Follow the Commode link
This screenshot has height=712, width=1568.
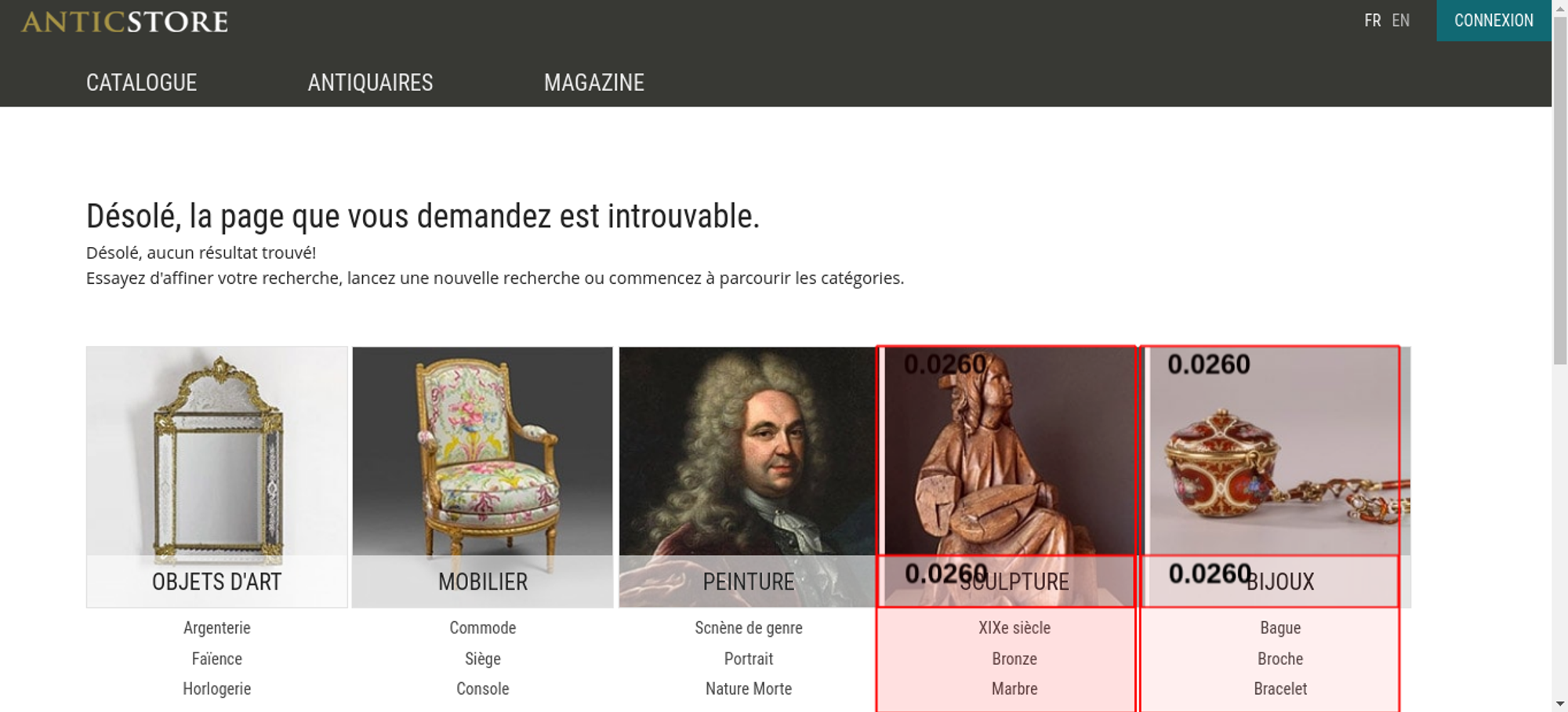click(483, 627)
